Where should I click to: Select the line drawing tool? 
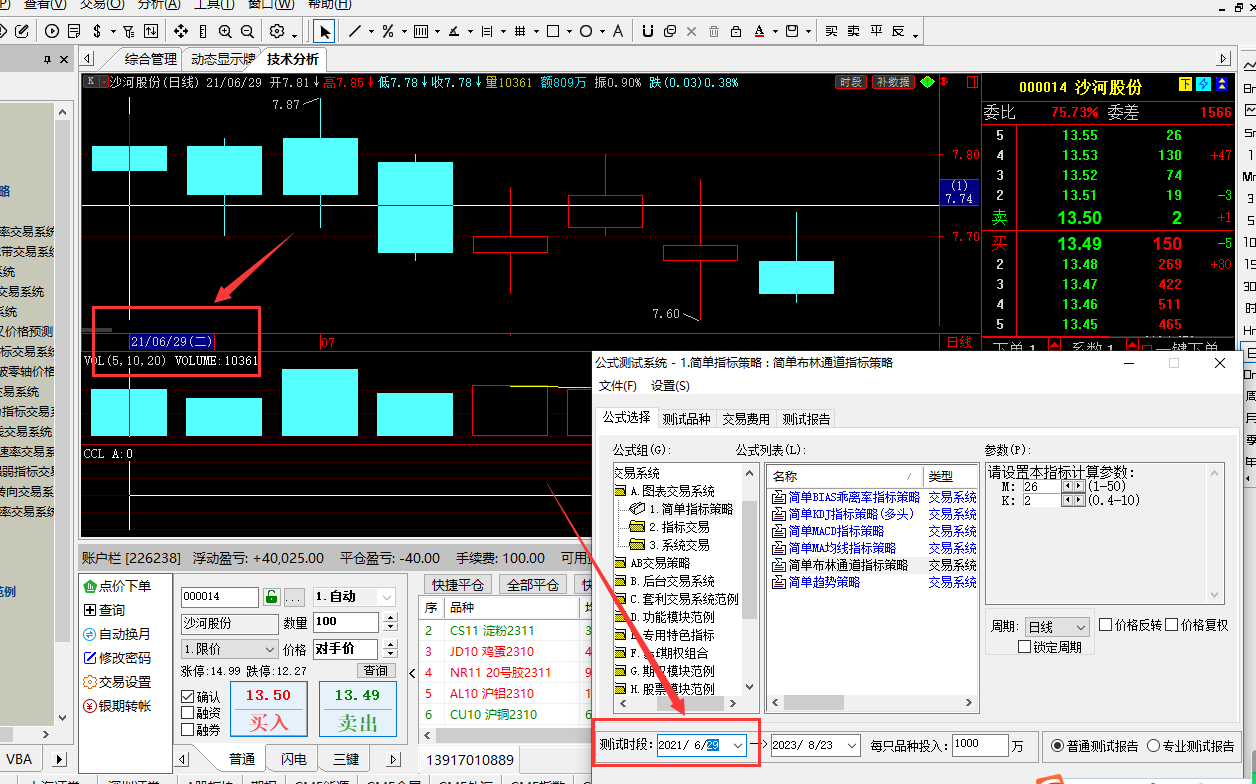356,31
